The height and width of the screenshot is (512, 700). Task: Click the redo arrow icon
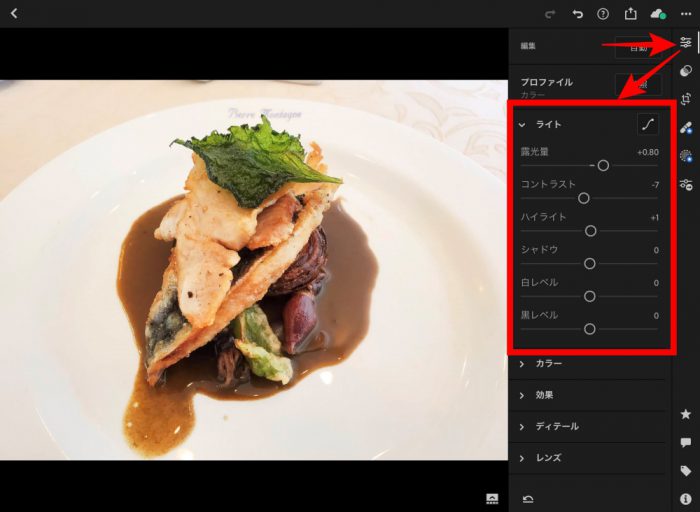coord(550,14)
